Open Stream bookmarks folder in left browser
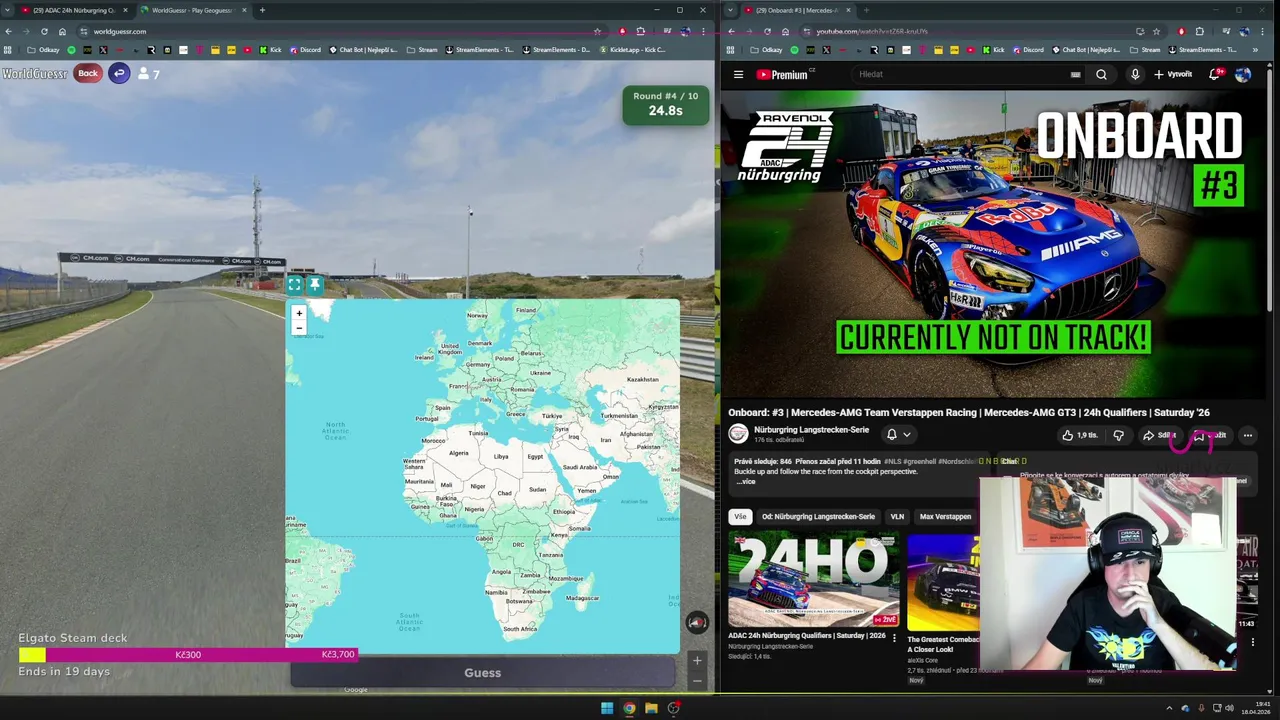Image resolution: width=1280 pixels, height=720 pixels. point(422,50)
